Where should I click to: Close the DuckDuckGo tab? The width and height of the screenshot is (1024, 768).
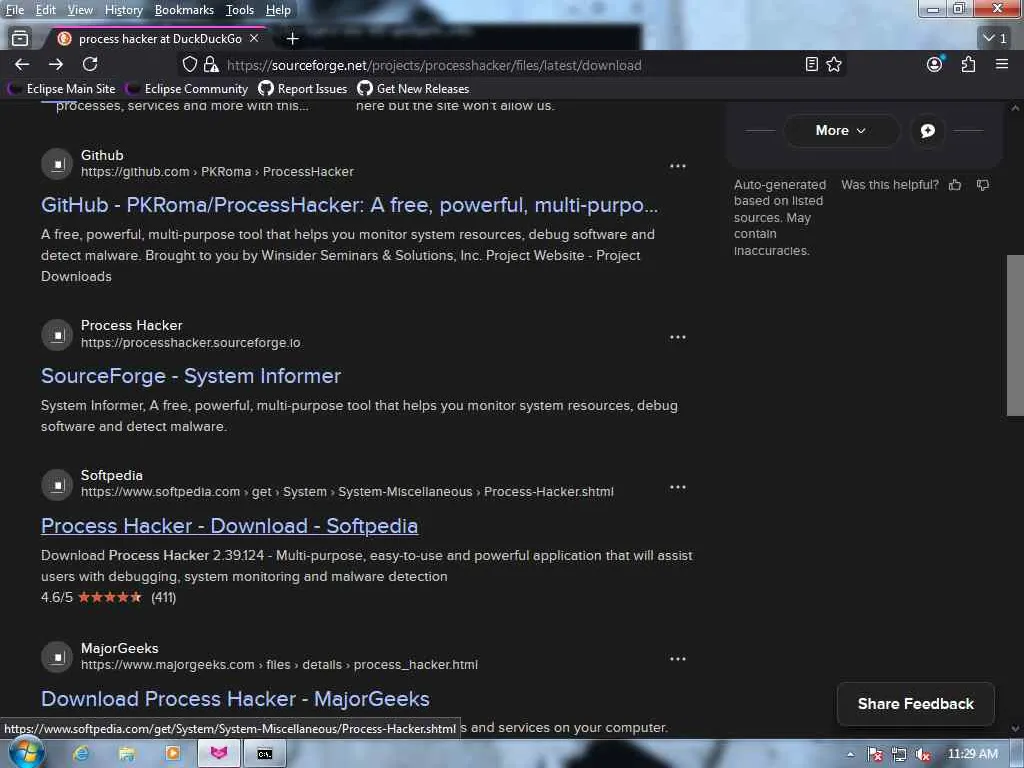254,39
